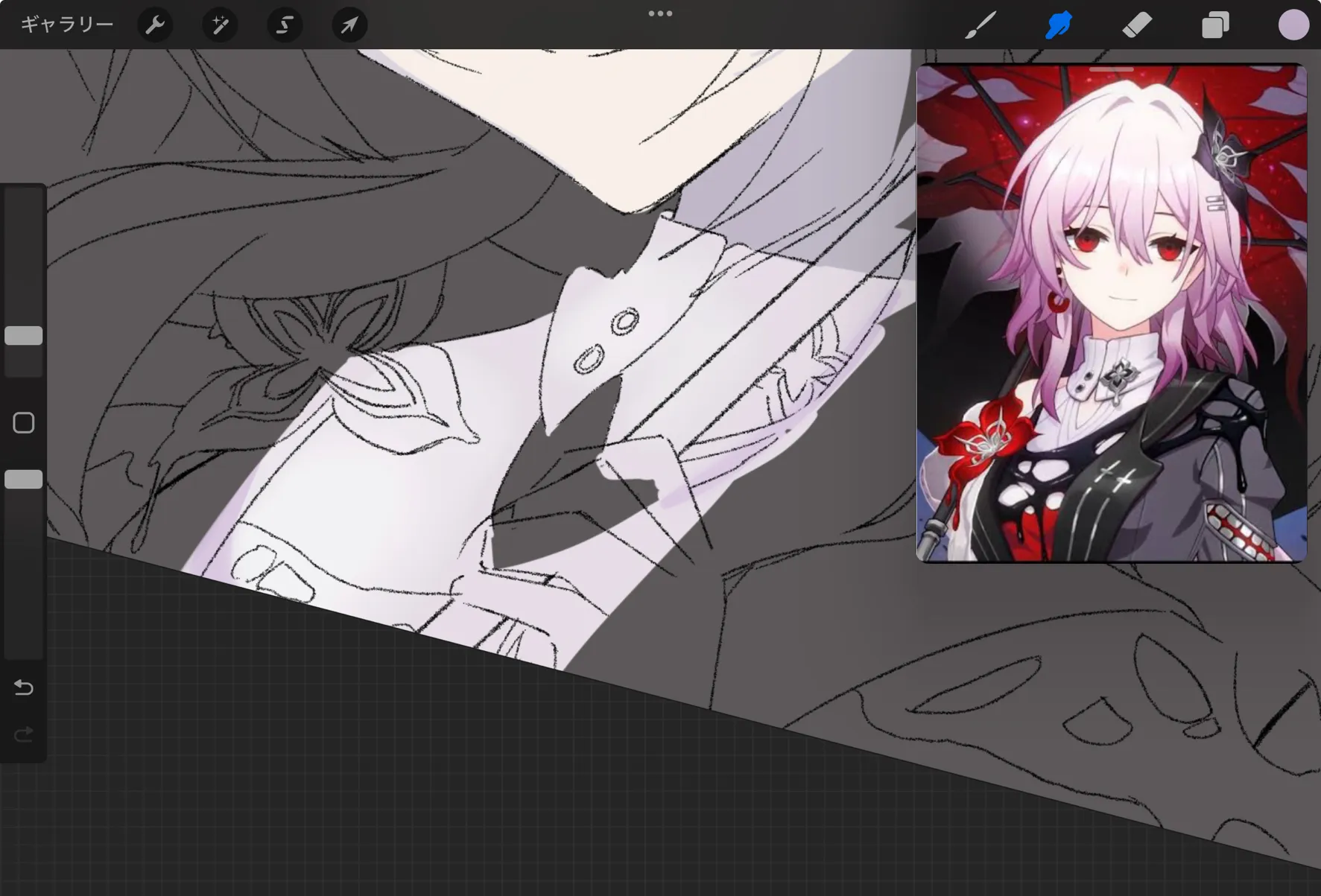Viewport: 1321px width, 896px height.
Task: Undo the last stroke
Action: coord(24,687)
